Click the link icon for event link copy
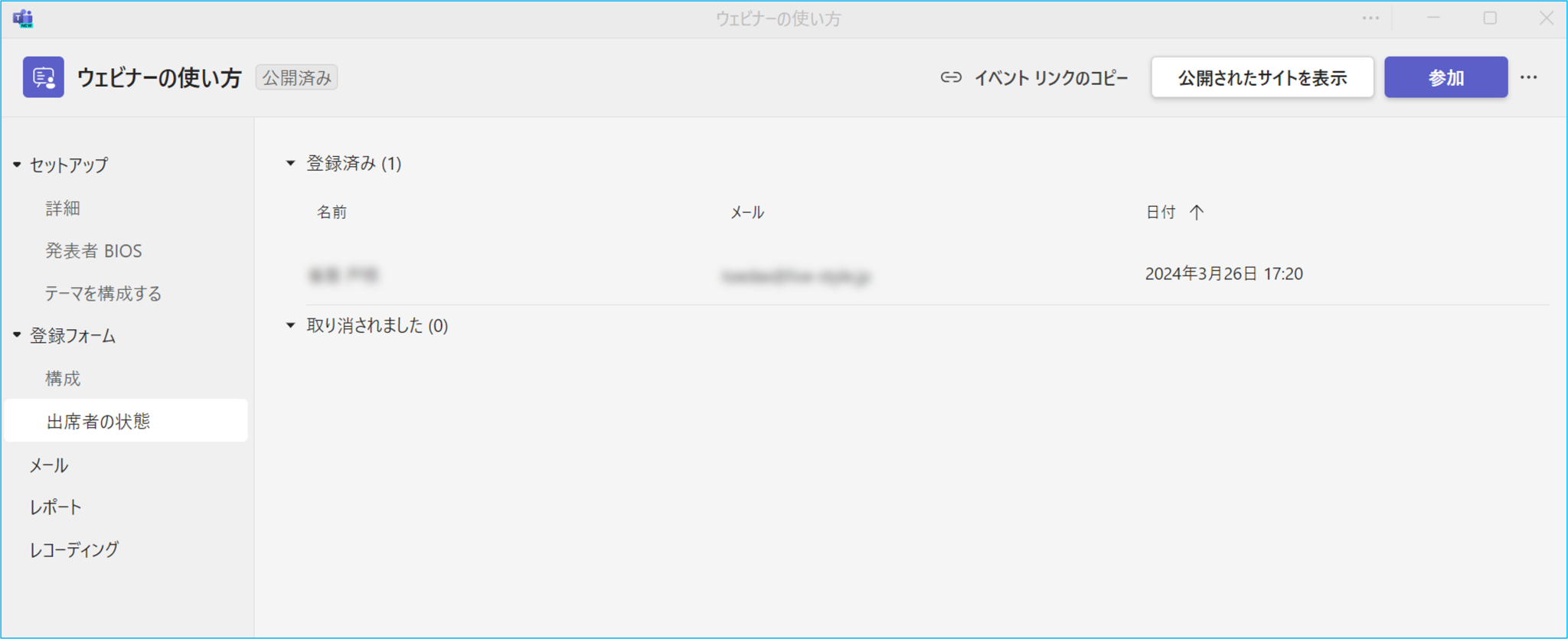The height and width of the screenshot is (639, 1568). click(x=951, y=77)
